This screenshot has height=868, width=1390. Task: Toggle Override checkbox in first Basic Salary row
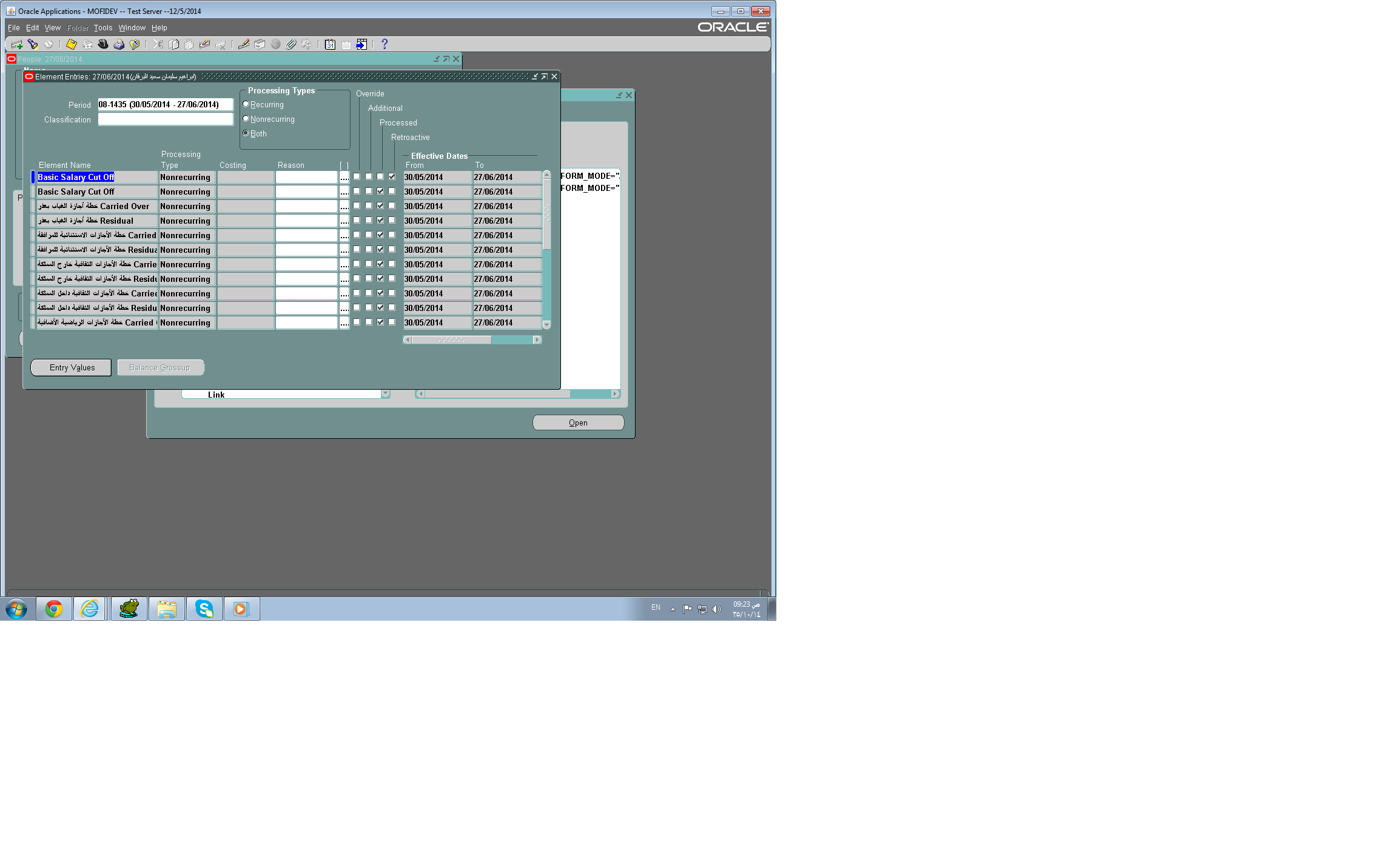pyautogui.click(x=357, y=176)
